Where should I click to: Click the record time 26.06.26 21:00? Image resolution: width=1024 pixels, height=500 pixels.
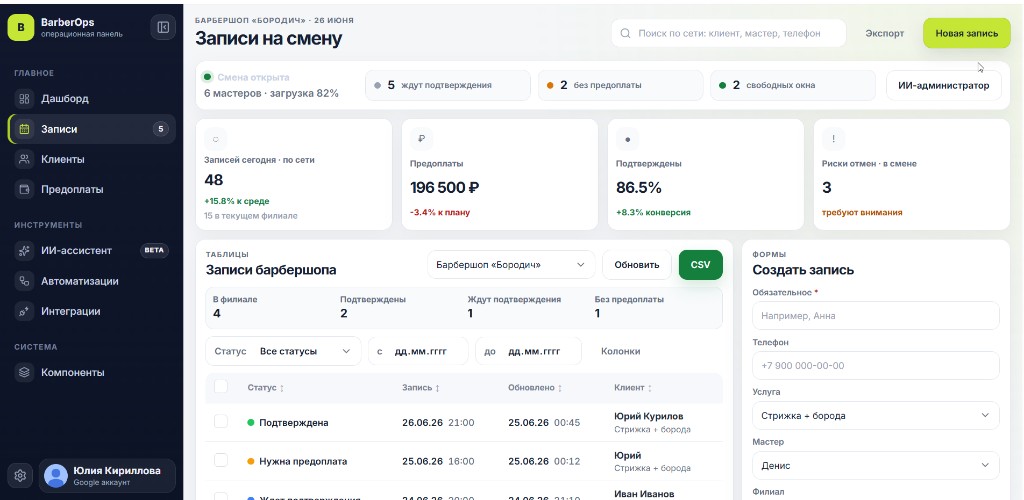point(438,423)
